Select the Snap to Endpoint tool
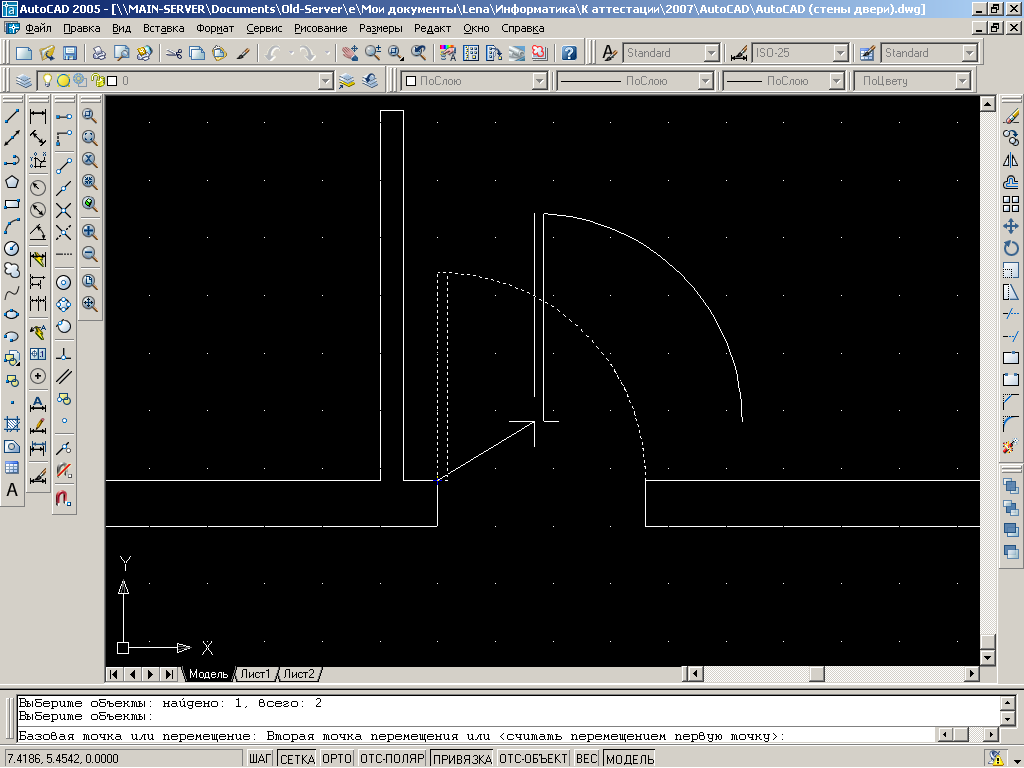Viewport: 1024px width, 768px height. tap(64, 166)
